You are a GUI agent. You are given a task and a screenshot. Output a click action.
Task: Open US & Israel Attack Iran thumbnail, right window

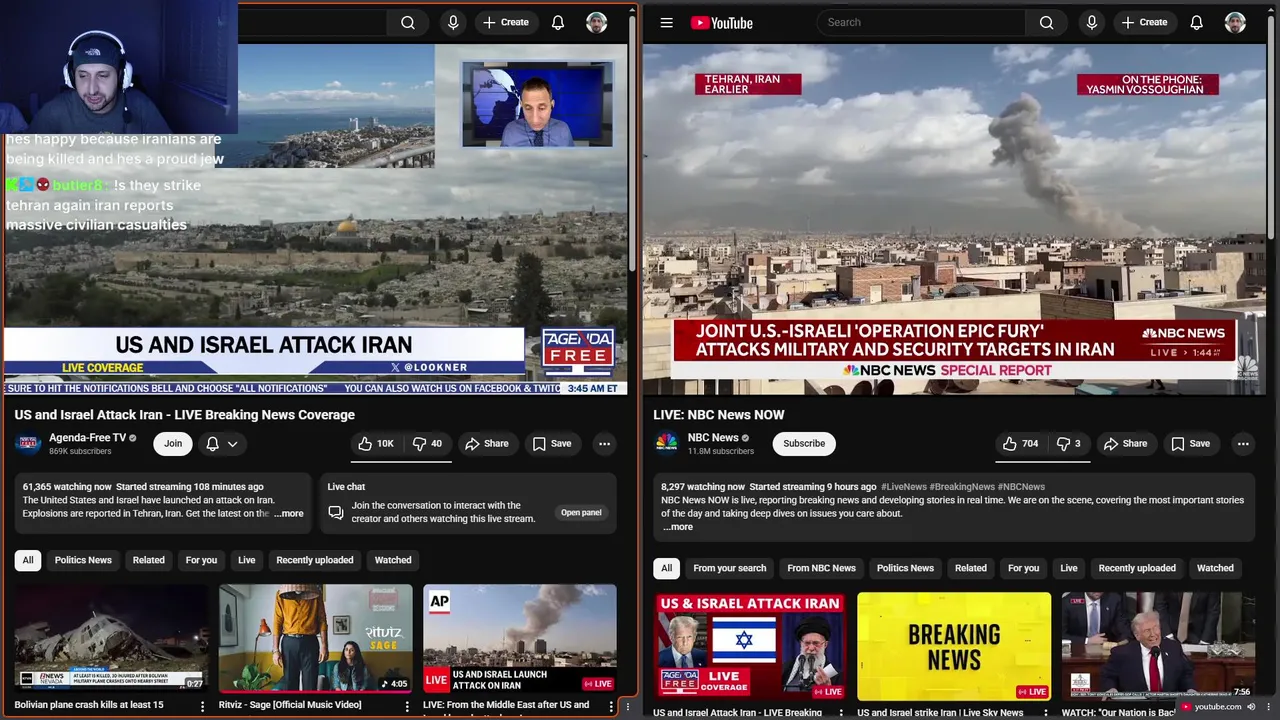pyautogui.click(x=751, y=646)
